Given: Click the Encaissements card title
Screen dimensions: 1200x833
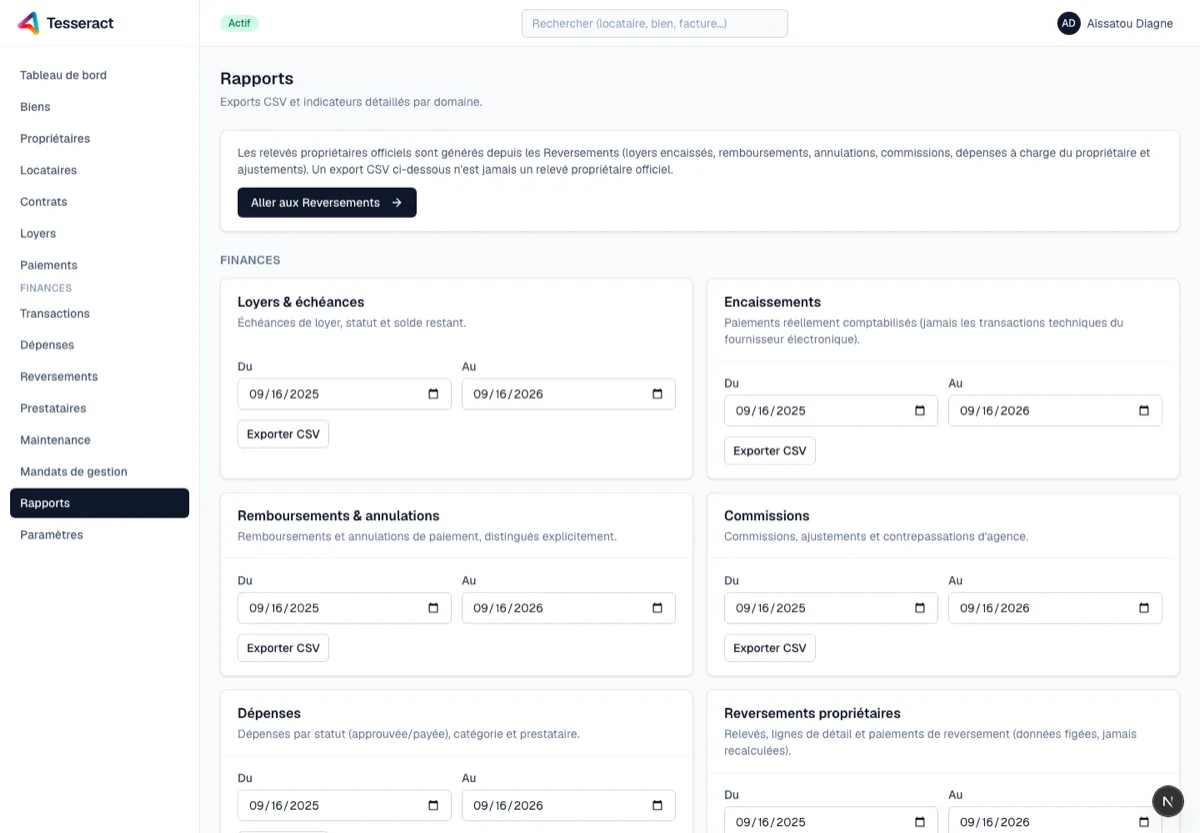Looking at the screenshot, I should pos(772,302).
